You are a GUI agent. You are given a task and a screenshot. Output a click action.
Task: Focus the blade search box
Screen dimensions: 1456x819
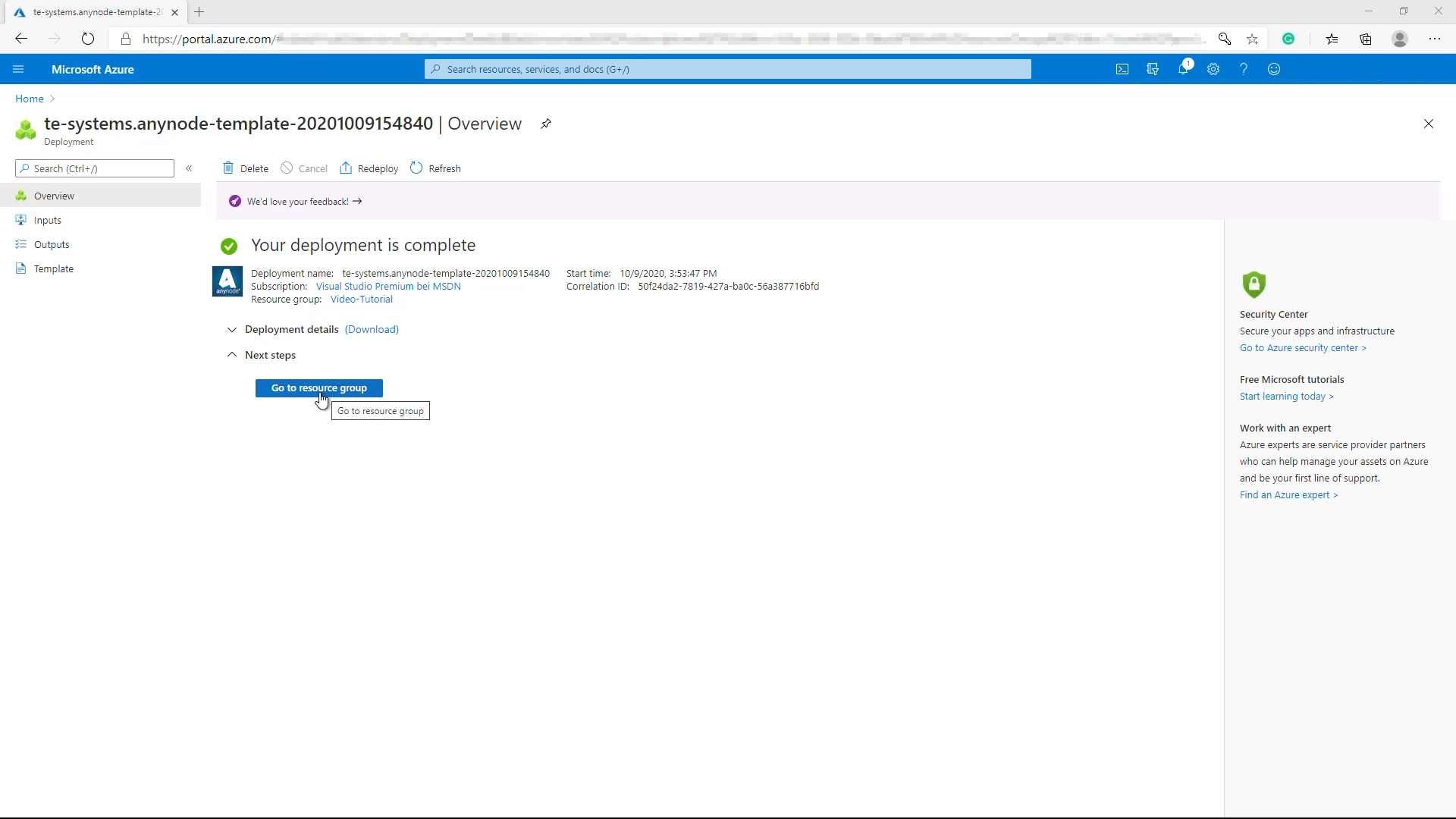click(x=95, y=168)
